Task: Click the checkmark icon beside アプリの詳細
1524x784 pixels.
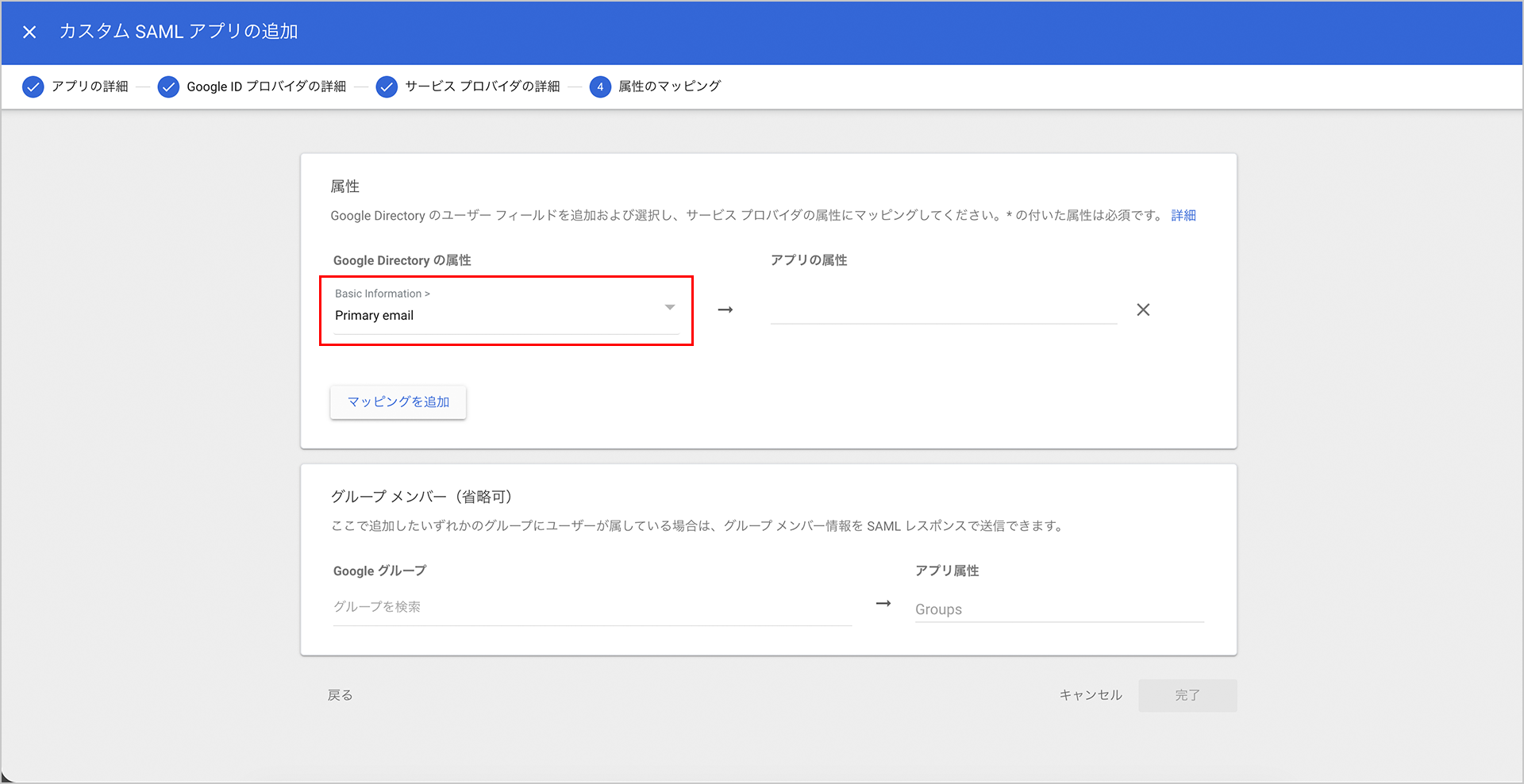Action: tap(33, 86)
